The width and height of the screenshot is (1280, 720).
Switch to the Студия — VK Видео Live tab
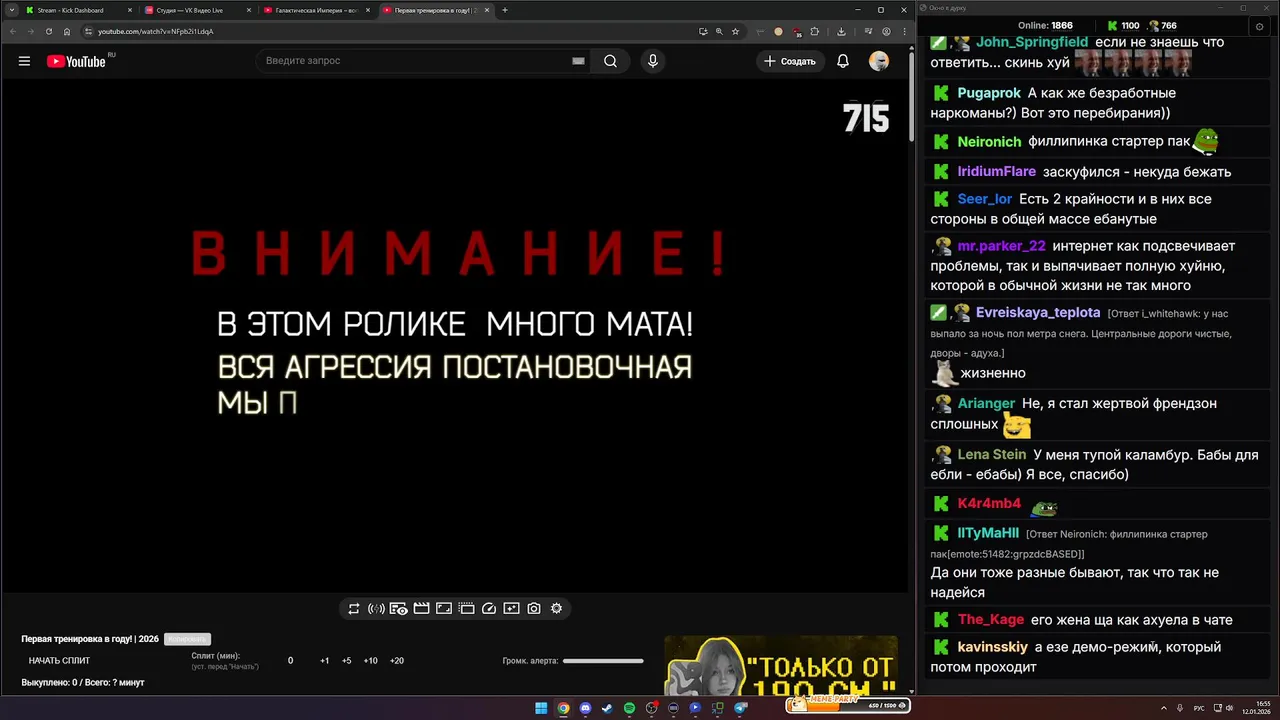[197, 10]
